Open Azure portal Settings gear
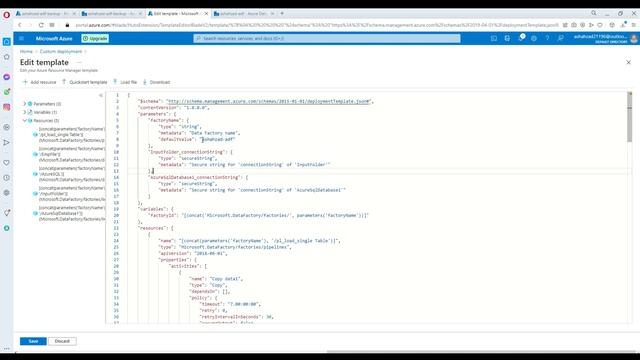 534,38
